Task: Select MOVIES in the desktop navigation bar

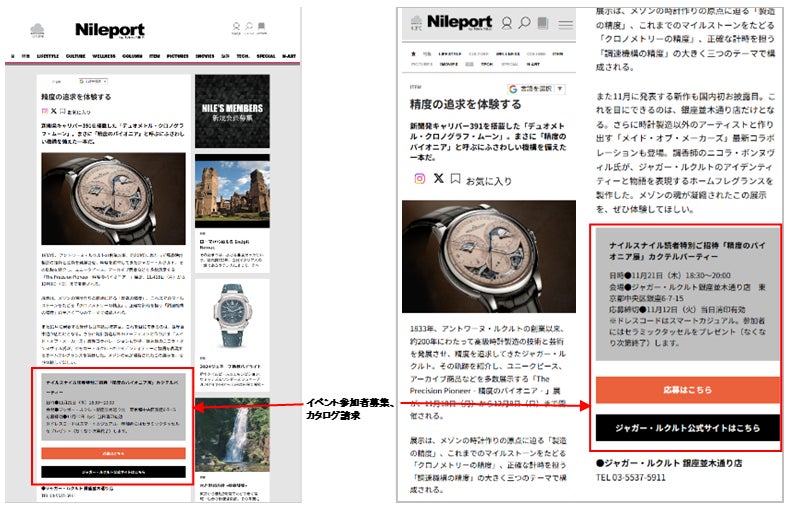Action: [205, 56]
